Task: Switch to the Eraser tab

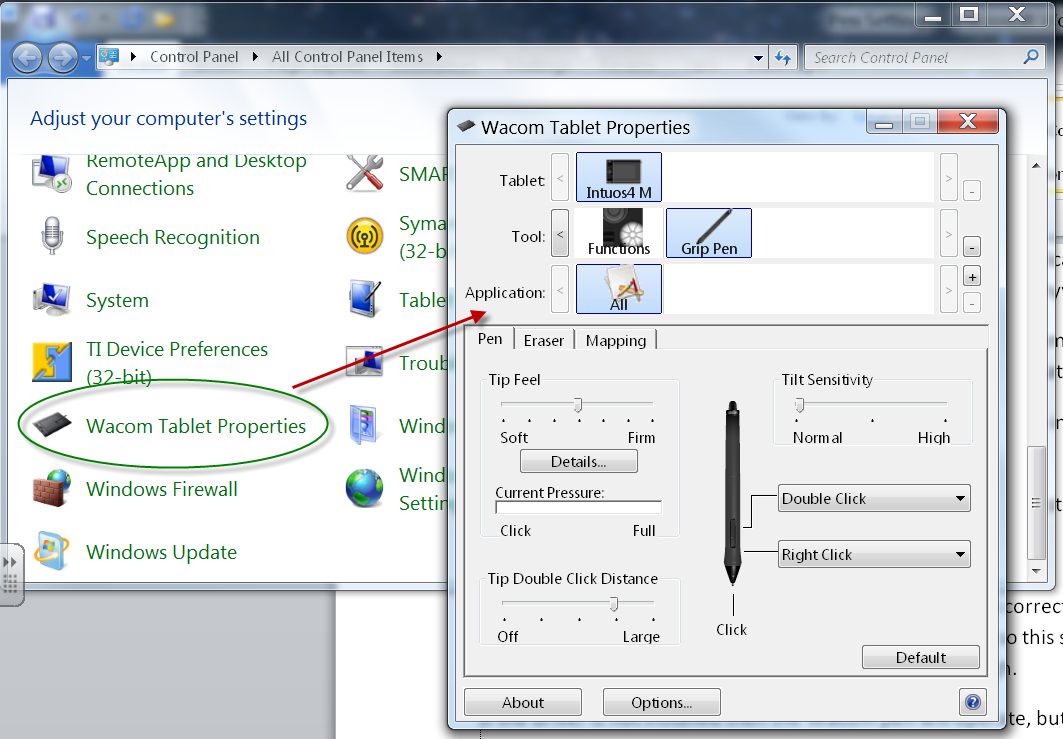Action: click(x=544, y=340)
